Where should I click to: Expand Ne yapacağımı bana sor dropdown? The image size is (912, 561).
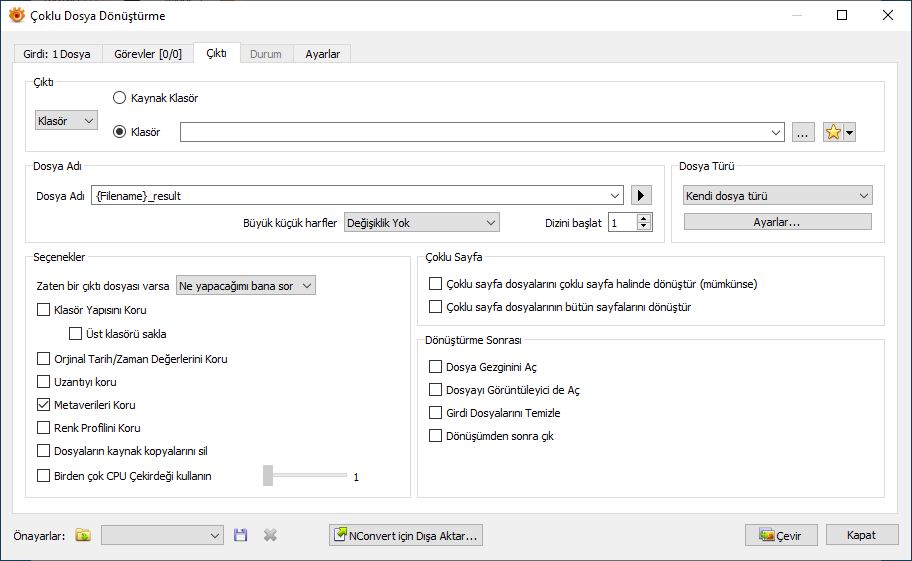245,285
